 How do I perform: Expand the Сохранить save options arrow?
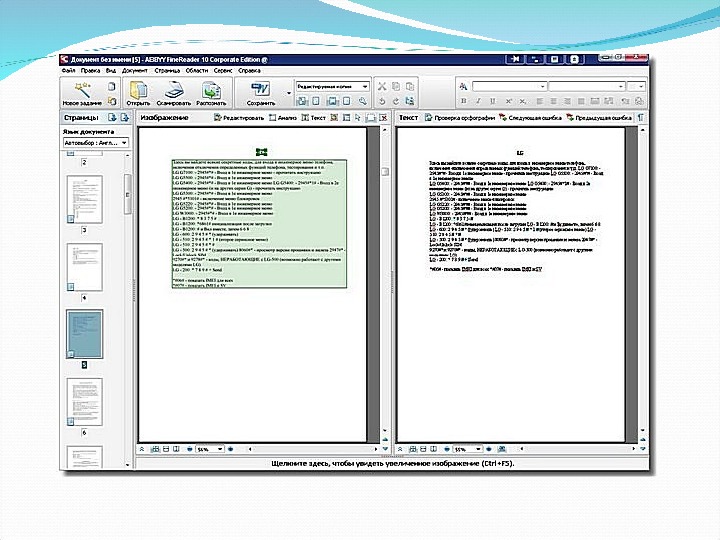tap(289, 93)
